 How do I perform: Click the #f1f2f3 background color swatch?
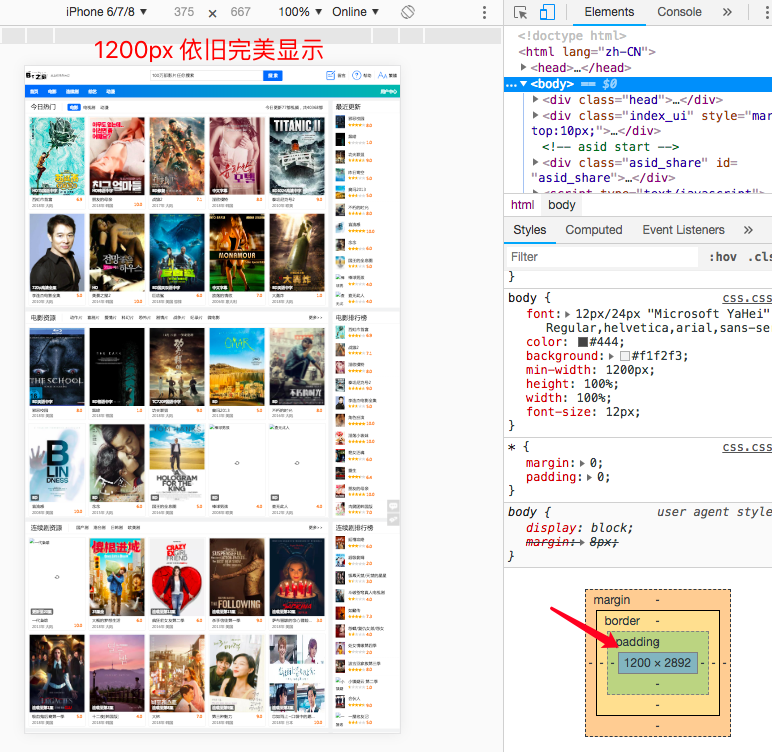pos(625,356)
